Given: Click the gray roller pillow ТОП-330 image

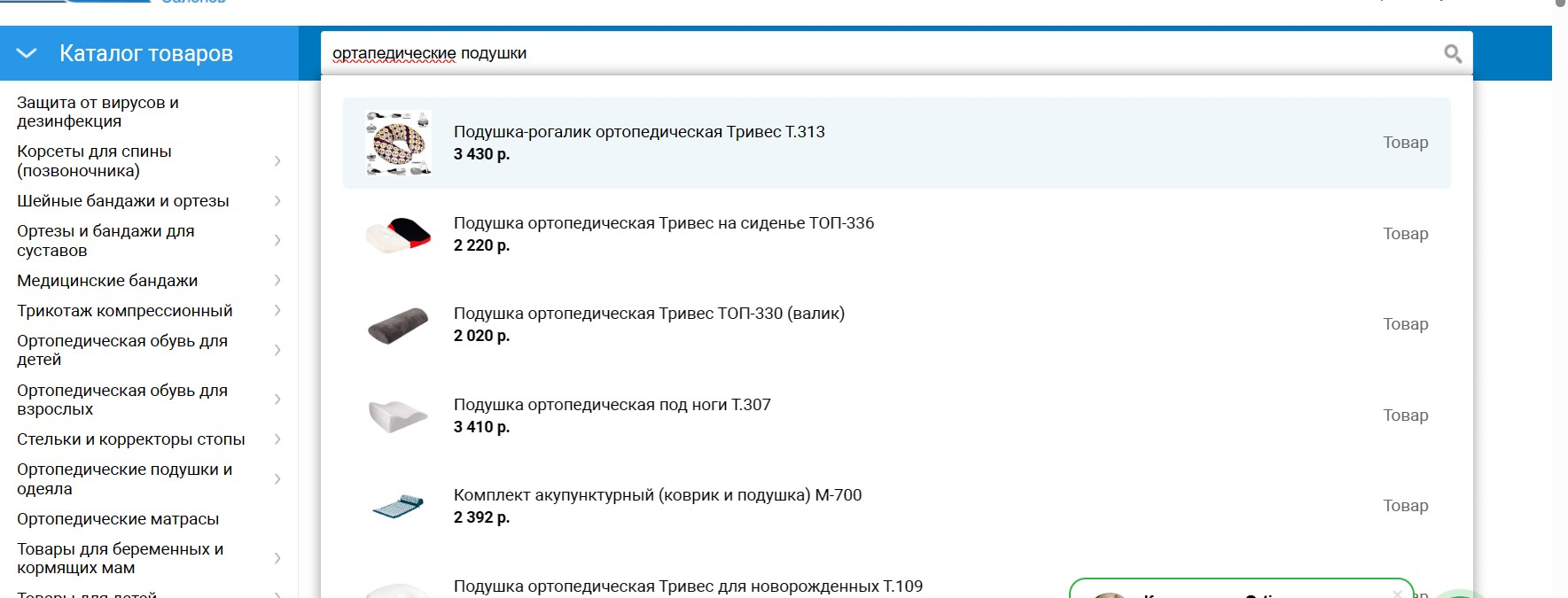Looking at the screenshot, I should pyautogui.click(x=398, y=325).
